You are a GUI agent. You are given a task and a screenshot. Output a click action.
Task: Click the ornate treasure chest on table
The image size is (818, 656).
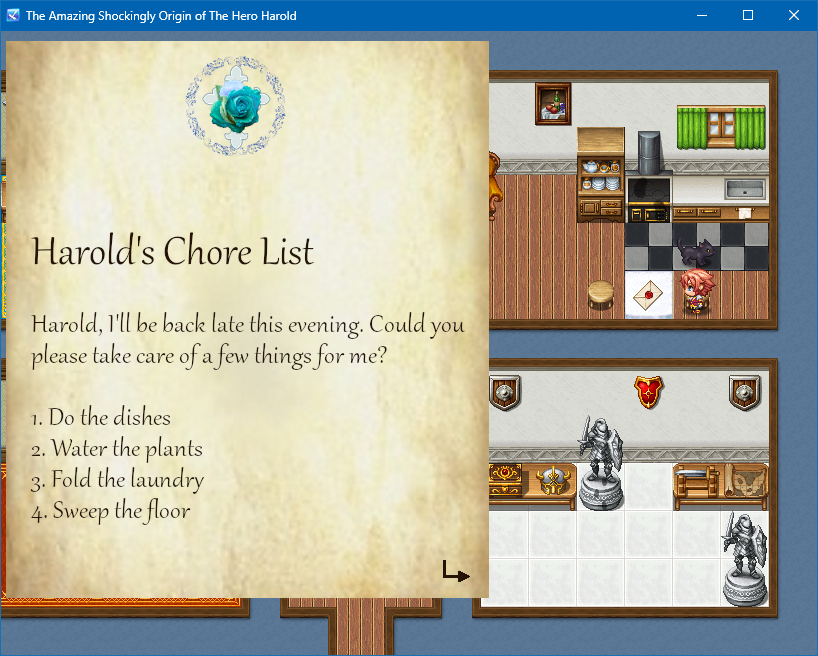(x=505, y=479)
